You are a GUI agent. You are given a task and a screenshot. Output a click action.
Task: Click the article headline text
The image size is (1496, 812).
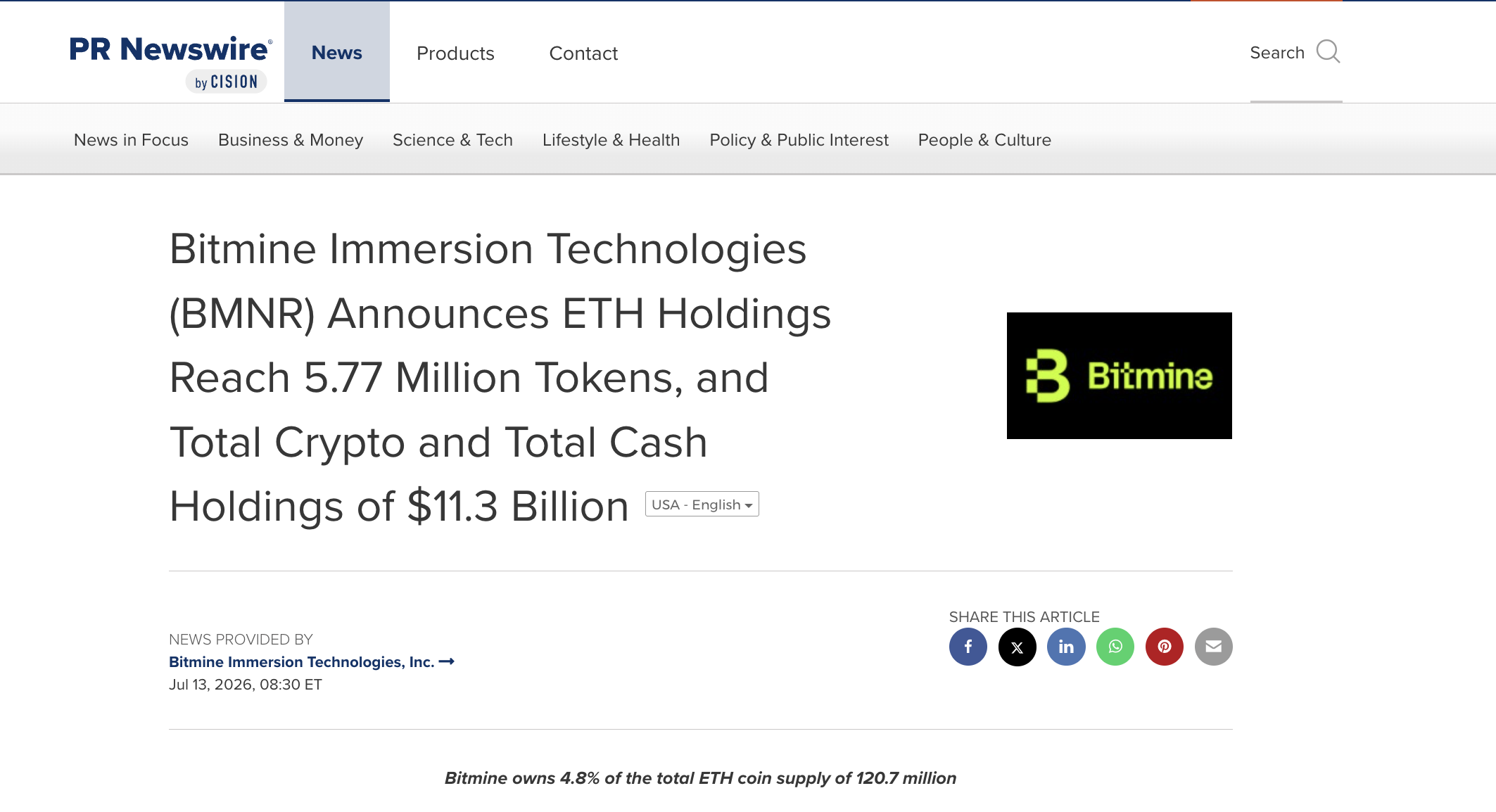(x=500, y=378)
